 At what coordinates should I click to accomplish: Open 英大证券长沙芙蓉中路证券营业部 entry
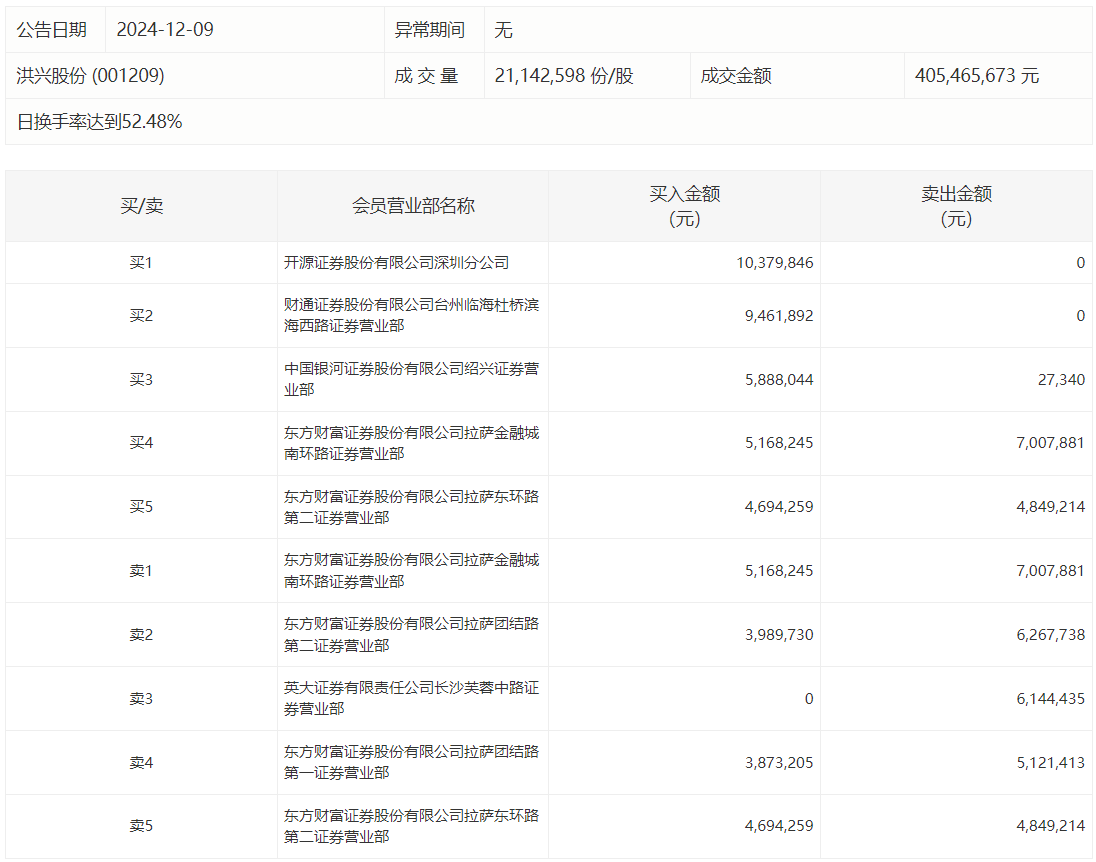pyautogui.click(x=411, y=698)
